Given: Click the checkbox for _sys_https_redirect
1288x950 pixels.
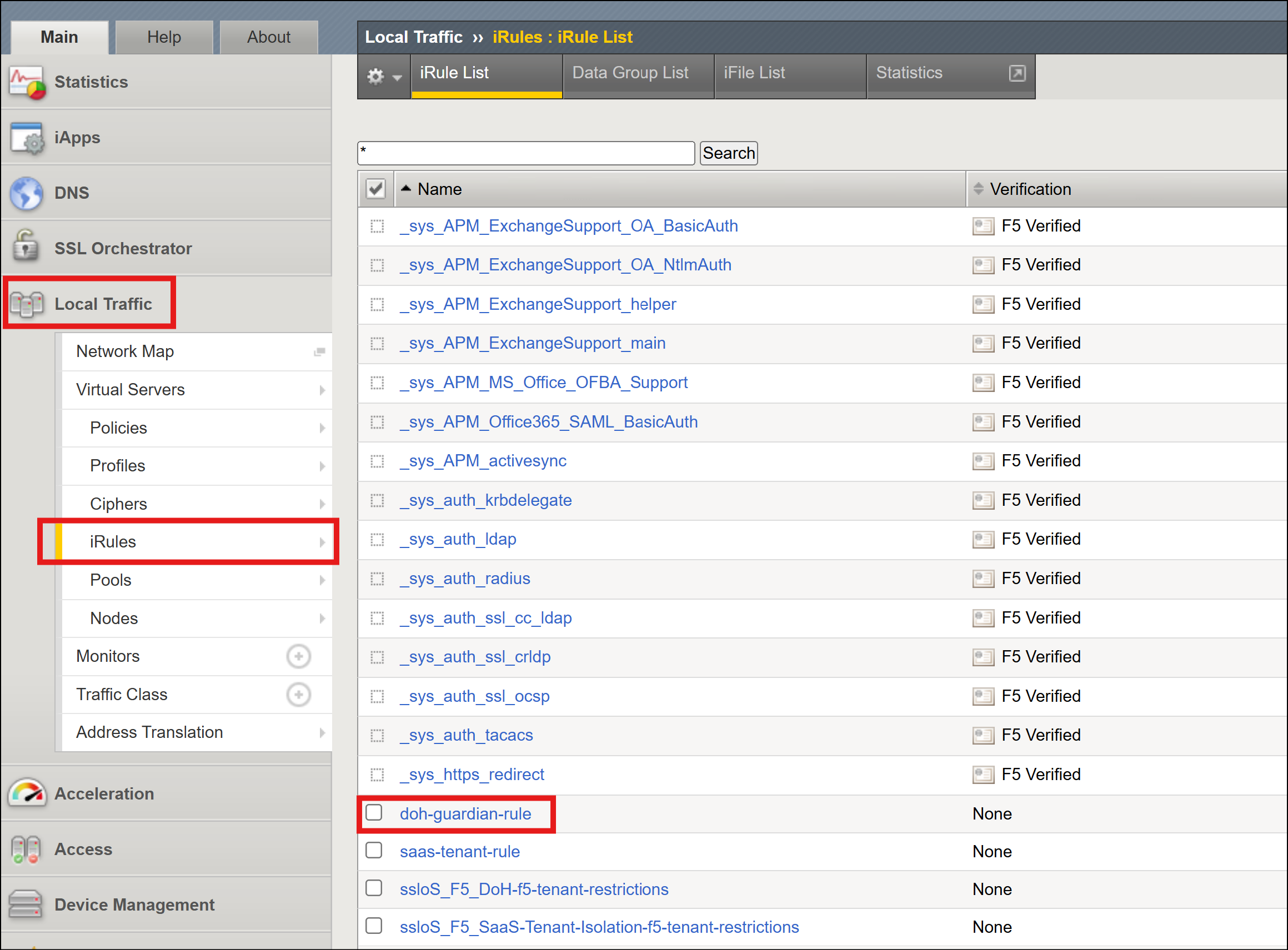Looking at the screenshot, I should click(377, 775).
